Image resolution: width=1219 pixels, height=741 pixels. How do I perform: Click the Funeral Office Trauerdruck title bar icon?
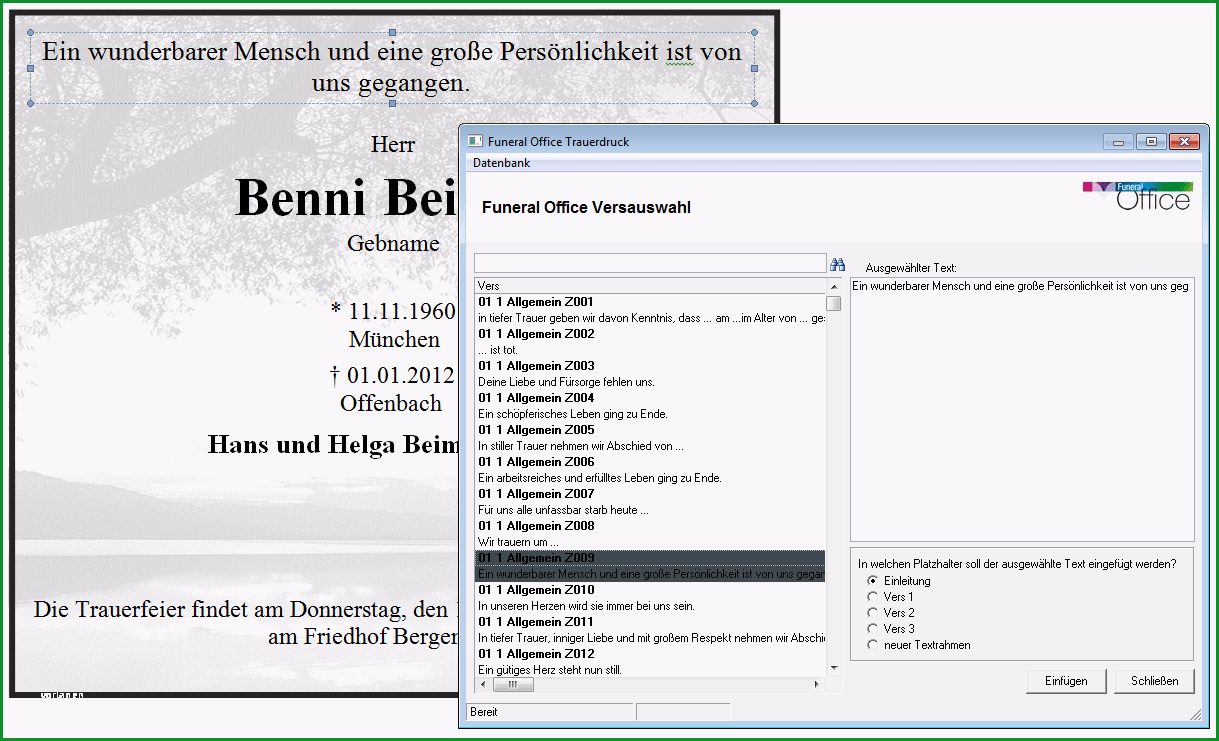(x=476, y=142)
